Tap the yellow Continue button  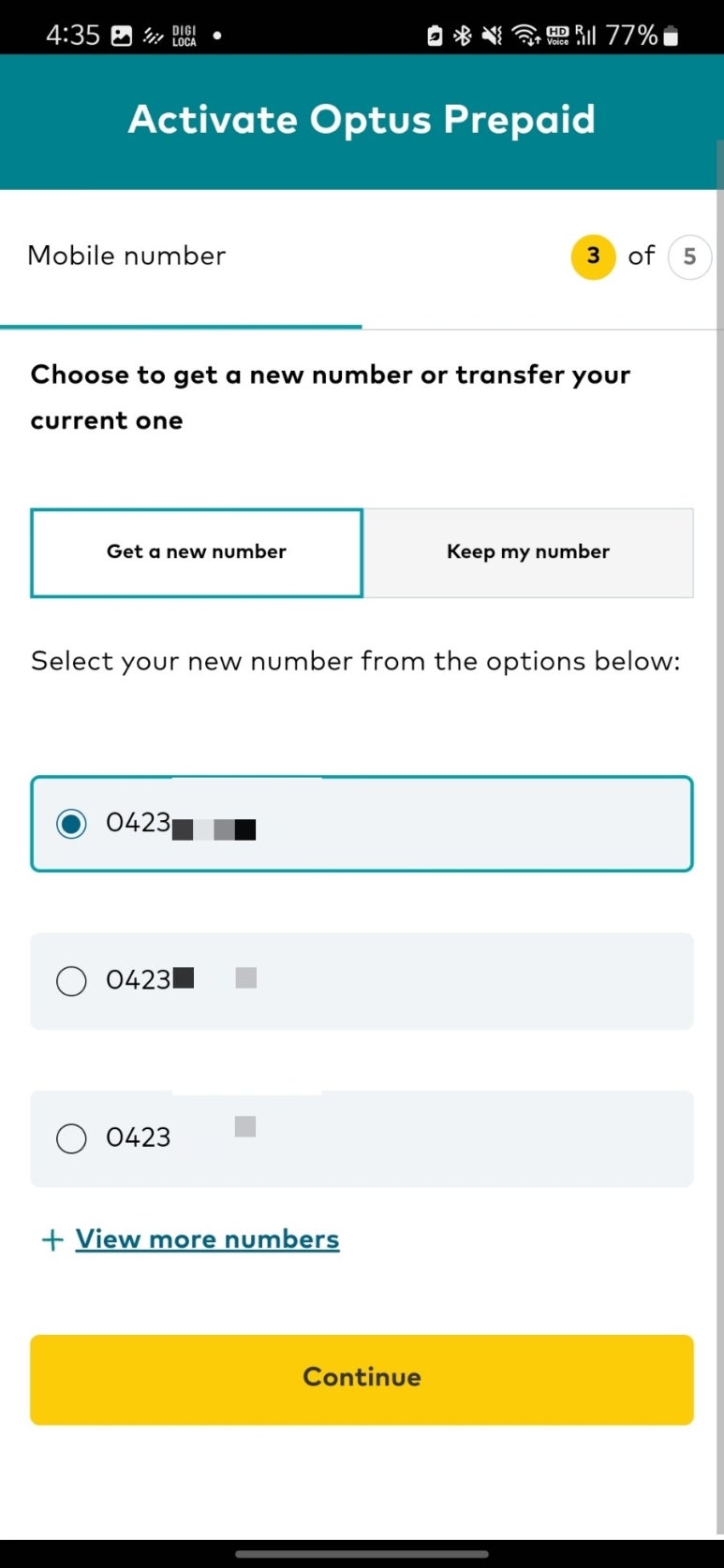[x=362, y=1380]
